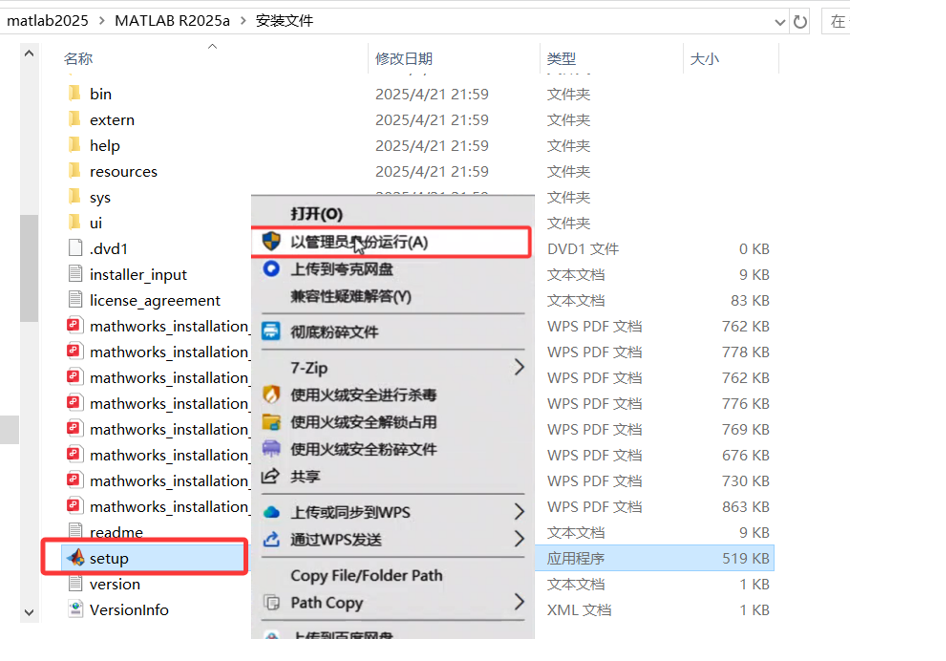Click the installer_input text file icon
The image size is (946, 661).
pyautogui.click(x=75, y=274)
